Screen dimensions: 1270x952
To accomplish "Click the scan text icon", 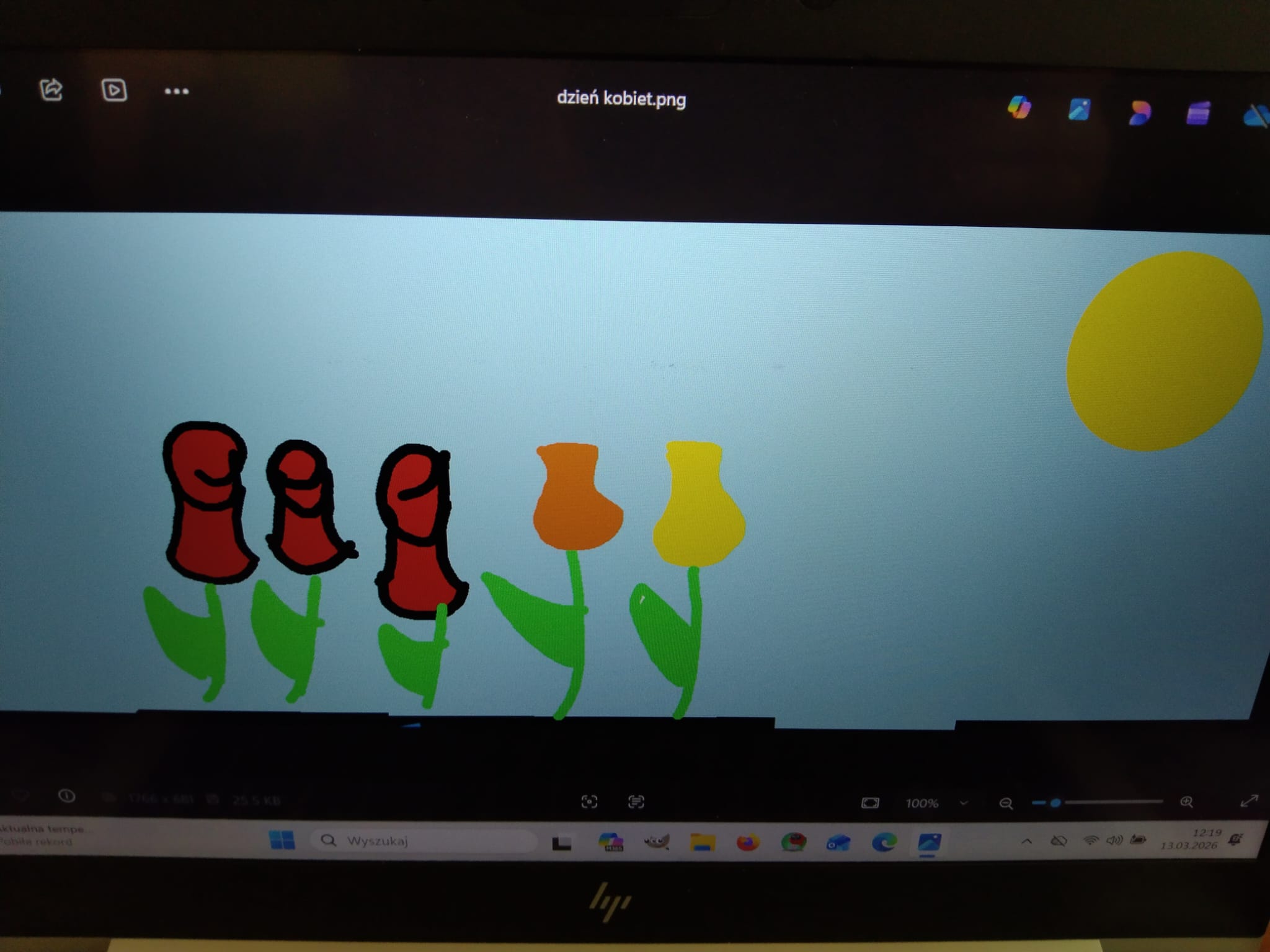I will click(x=636, y=802).
